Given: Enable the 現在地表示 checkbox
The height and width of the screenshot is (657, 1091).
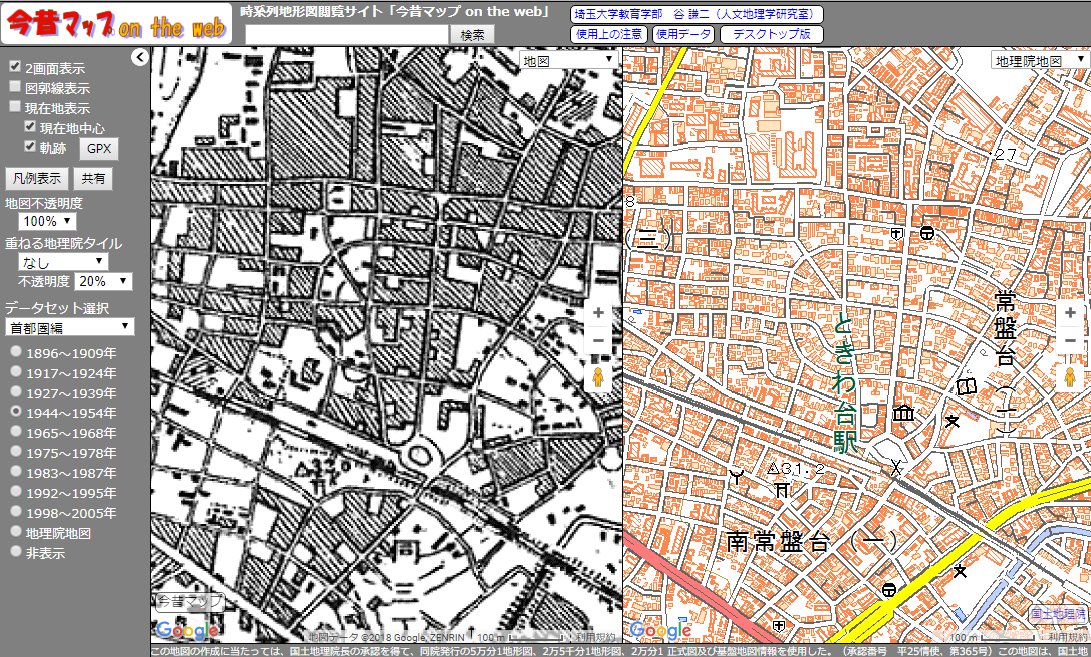Looking at the screenshot, I should (x=15, y=106).
